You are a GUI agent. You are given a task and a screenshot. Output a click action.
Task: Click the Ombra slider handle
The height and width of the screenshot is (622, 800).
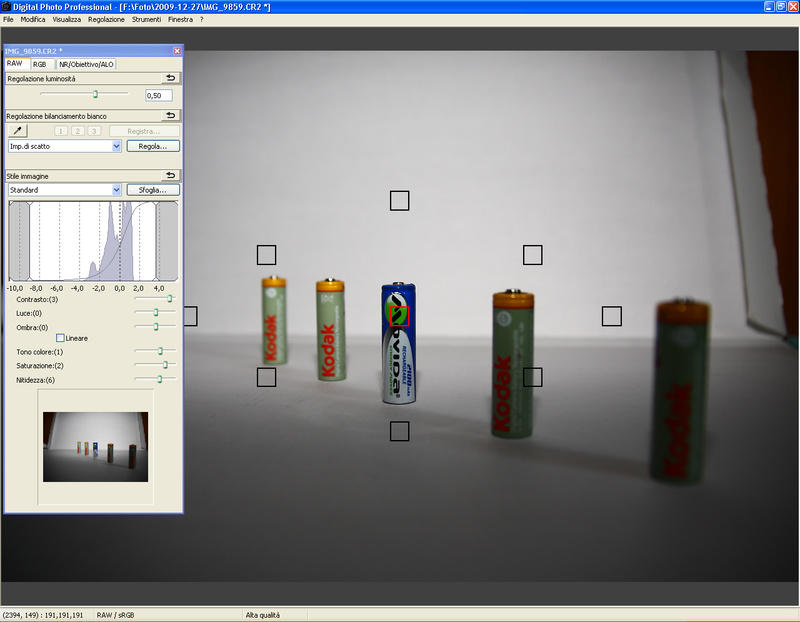[x=156, y=327]
